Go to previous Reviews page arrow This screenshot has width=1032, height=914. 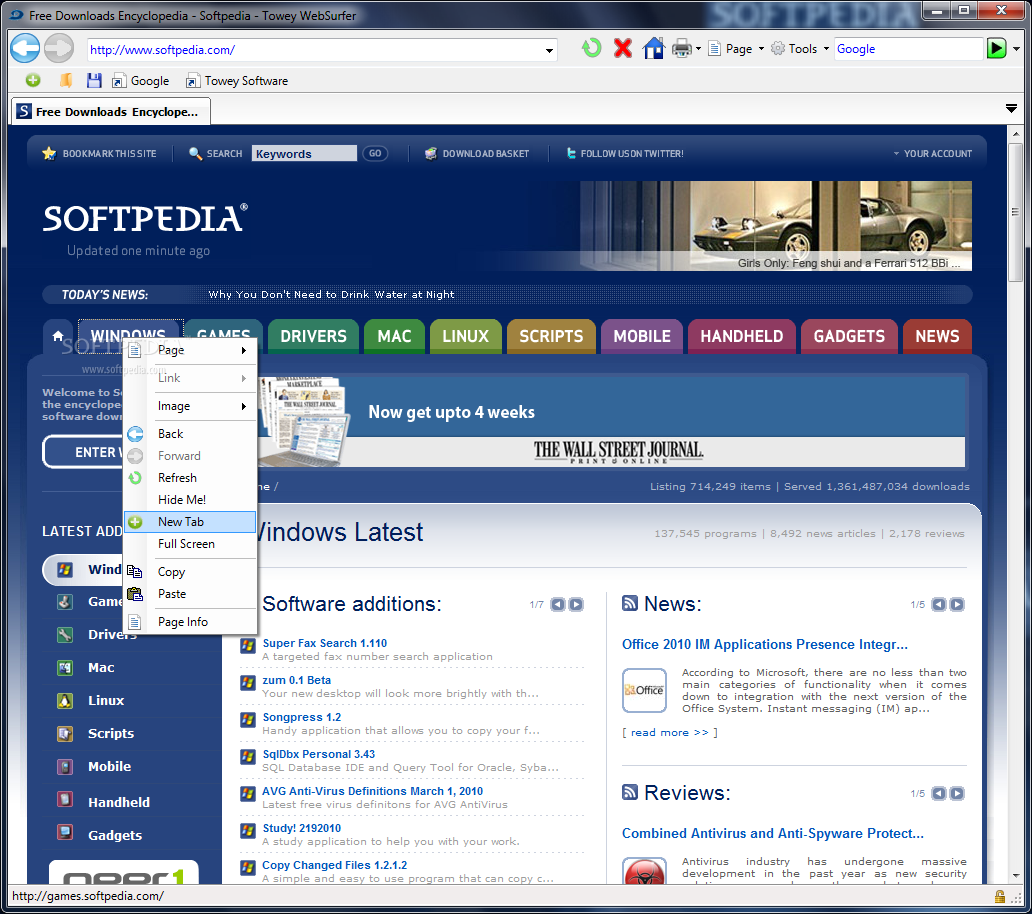(939, 793)
